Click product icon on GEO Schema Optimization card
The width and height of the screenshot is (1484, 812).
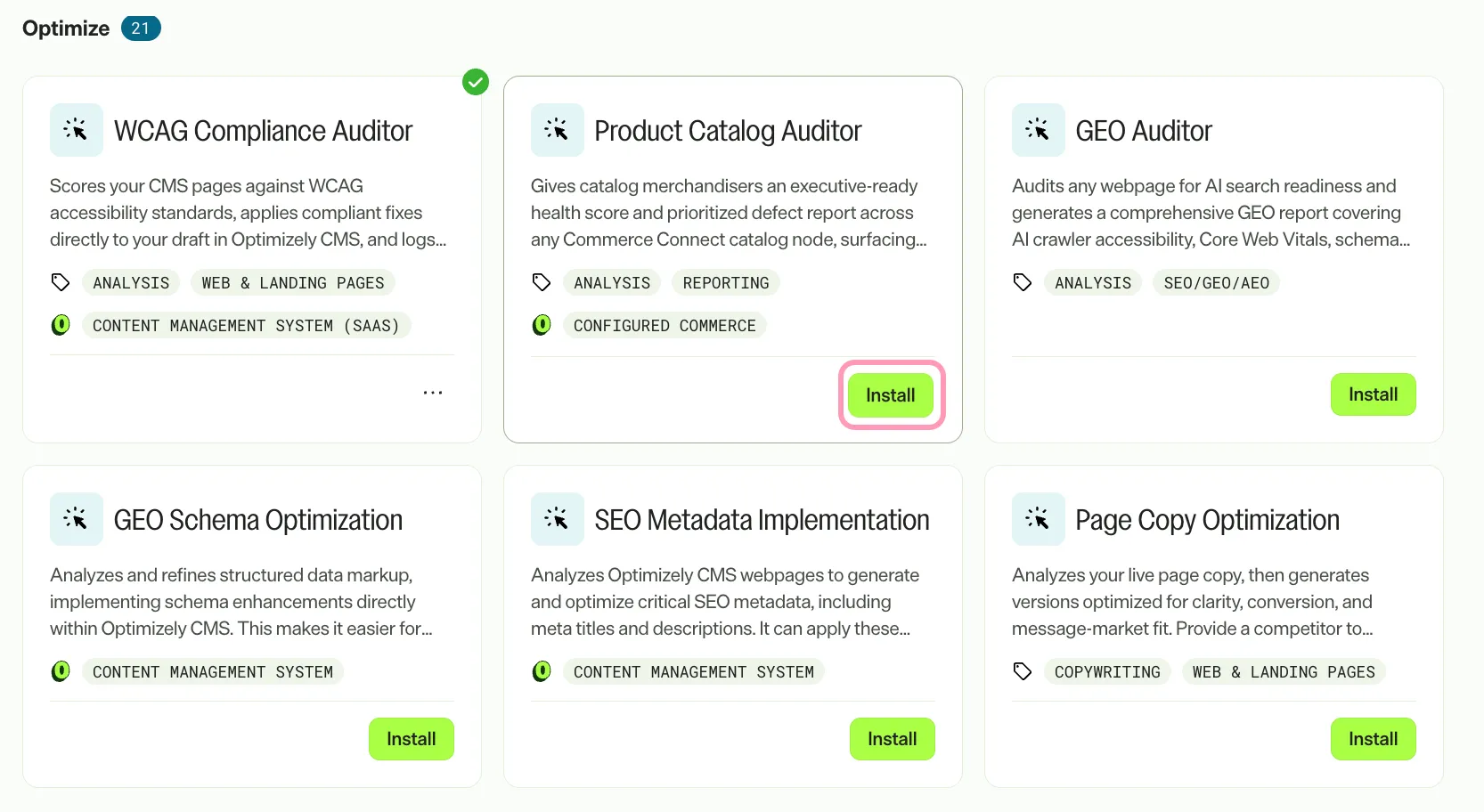(x=61, y=671)
